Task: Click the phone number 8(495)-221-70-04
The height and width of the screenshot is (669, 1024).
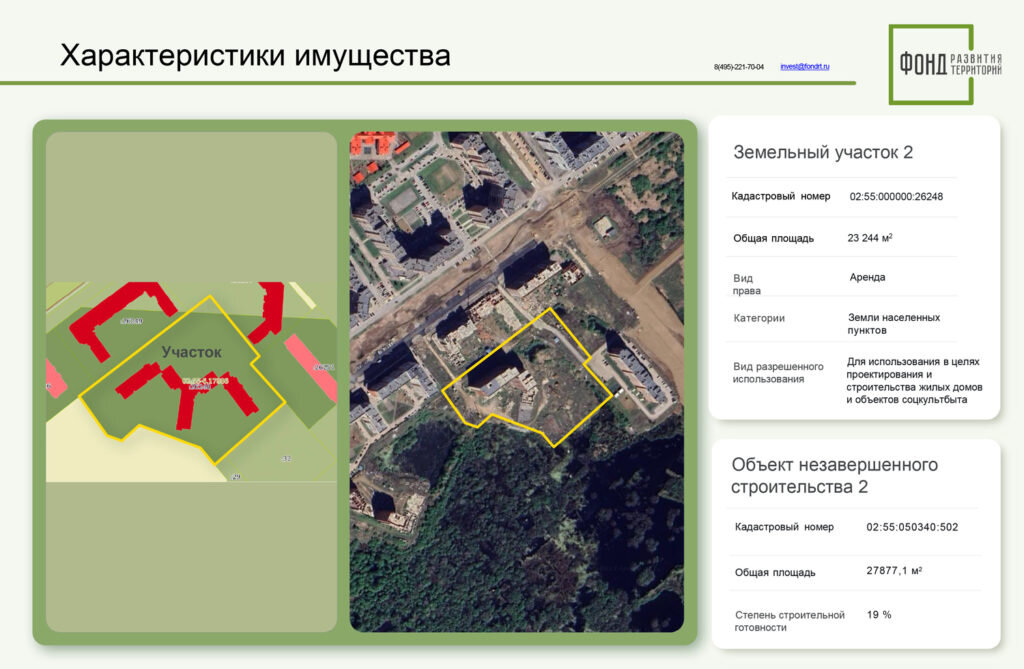Action: [739, 67]
